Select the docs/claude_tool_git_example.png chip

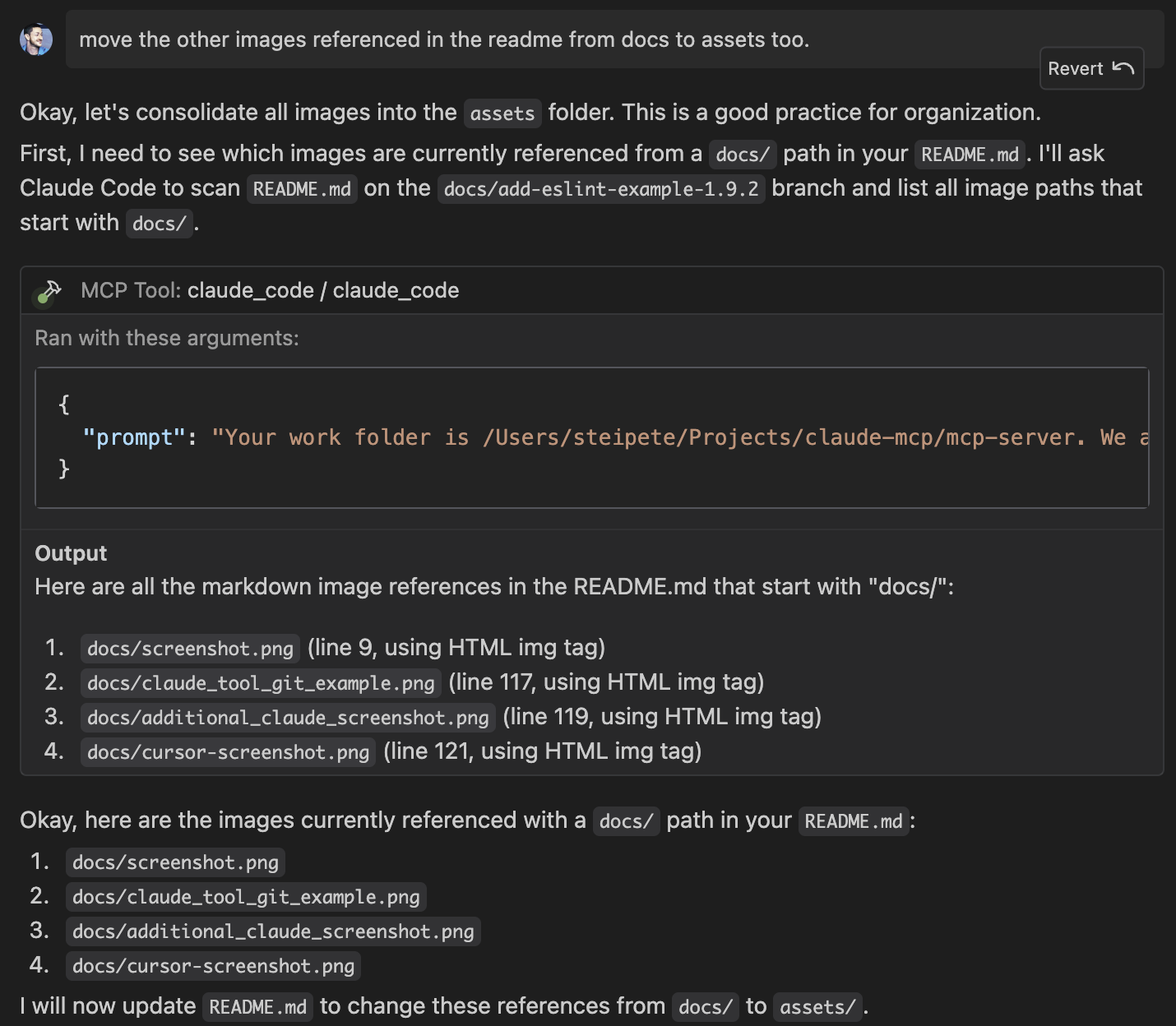coord(246,897)
